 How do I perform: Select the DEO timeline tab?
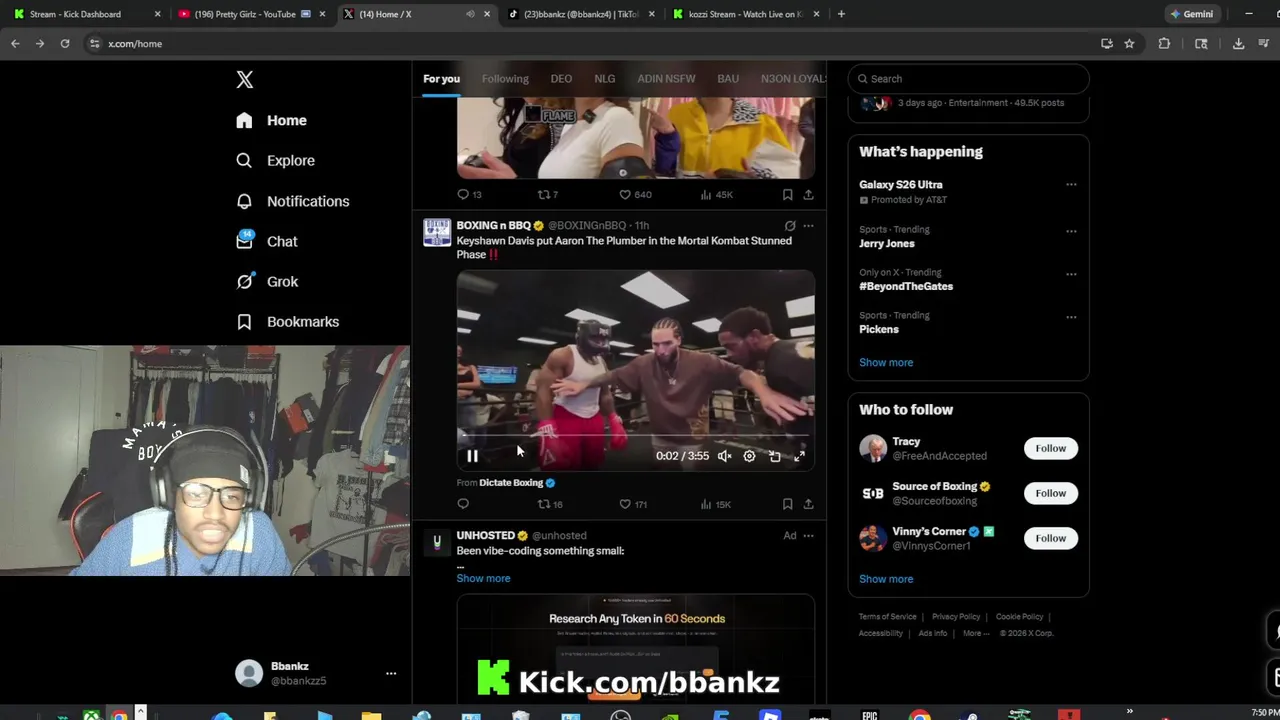tap(561, 79)
